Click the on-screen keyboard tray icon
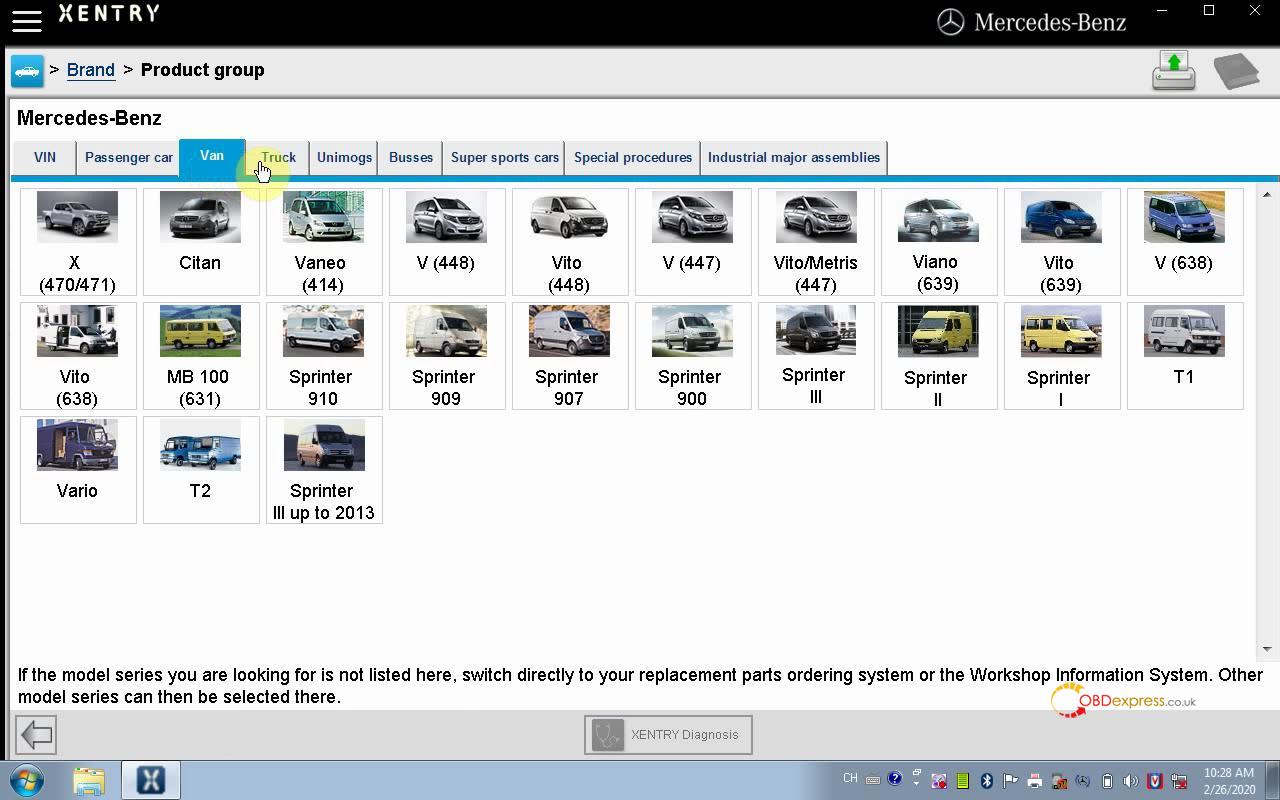The height and width of the screenshot is (800, 1280). point(873,780)
